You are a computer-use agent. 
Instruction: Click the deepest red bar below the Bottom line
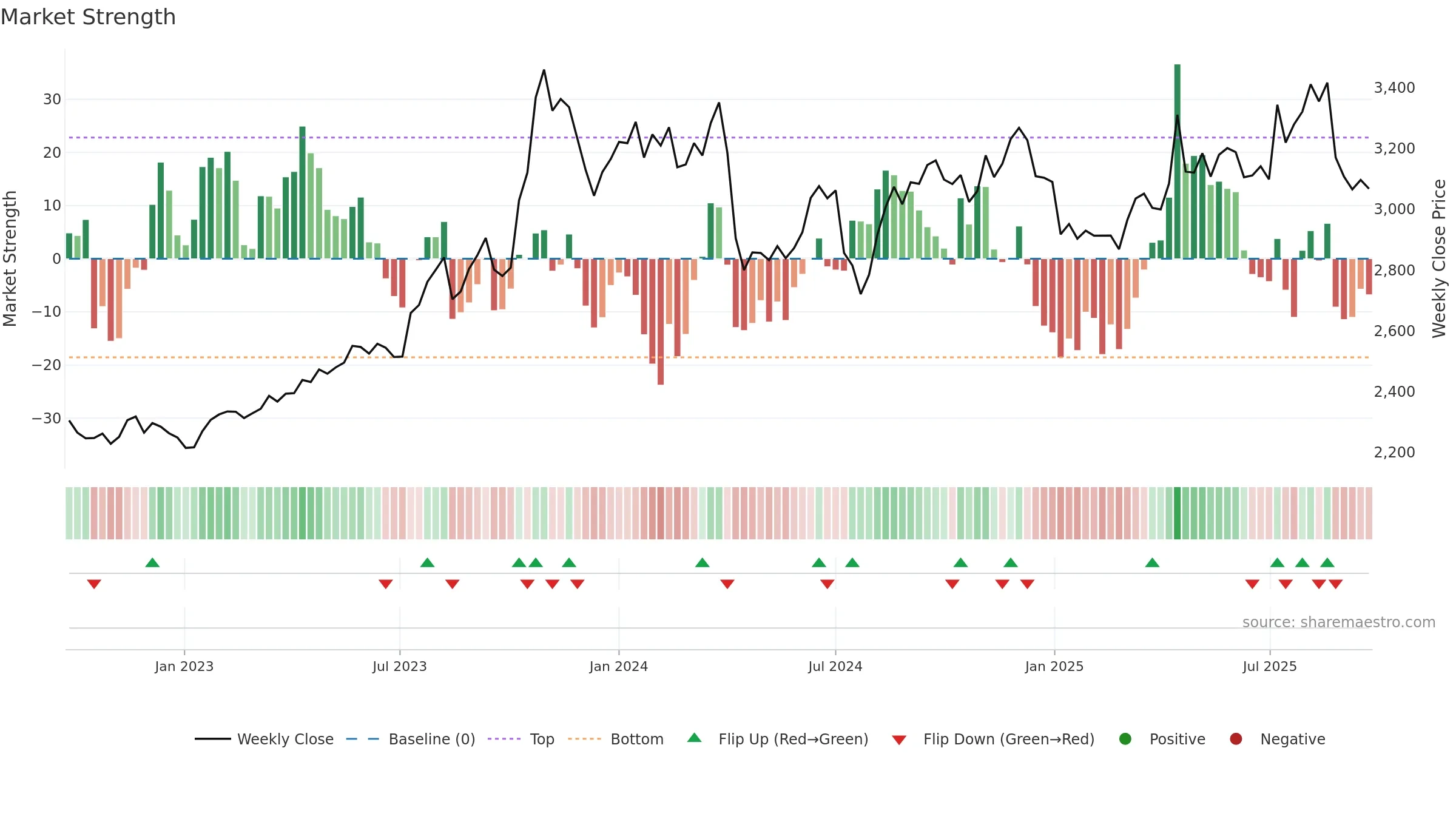[661, 322]
